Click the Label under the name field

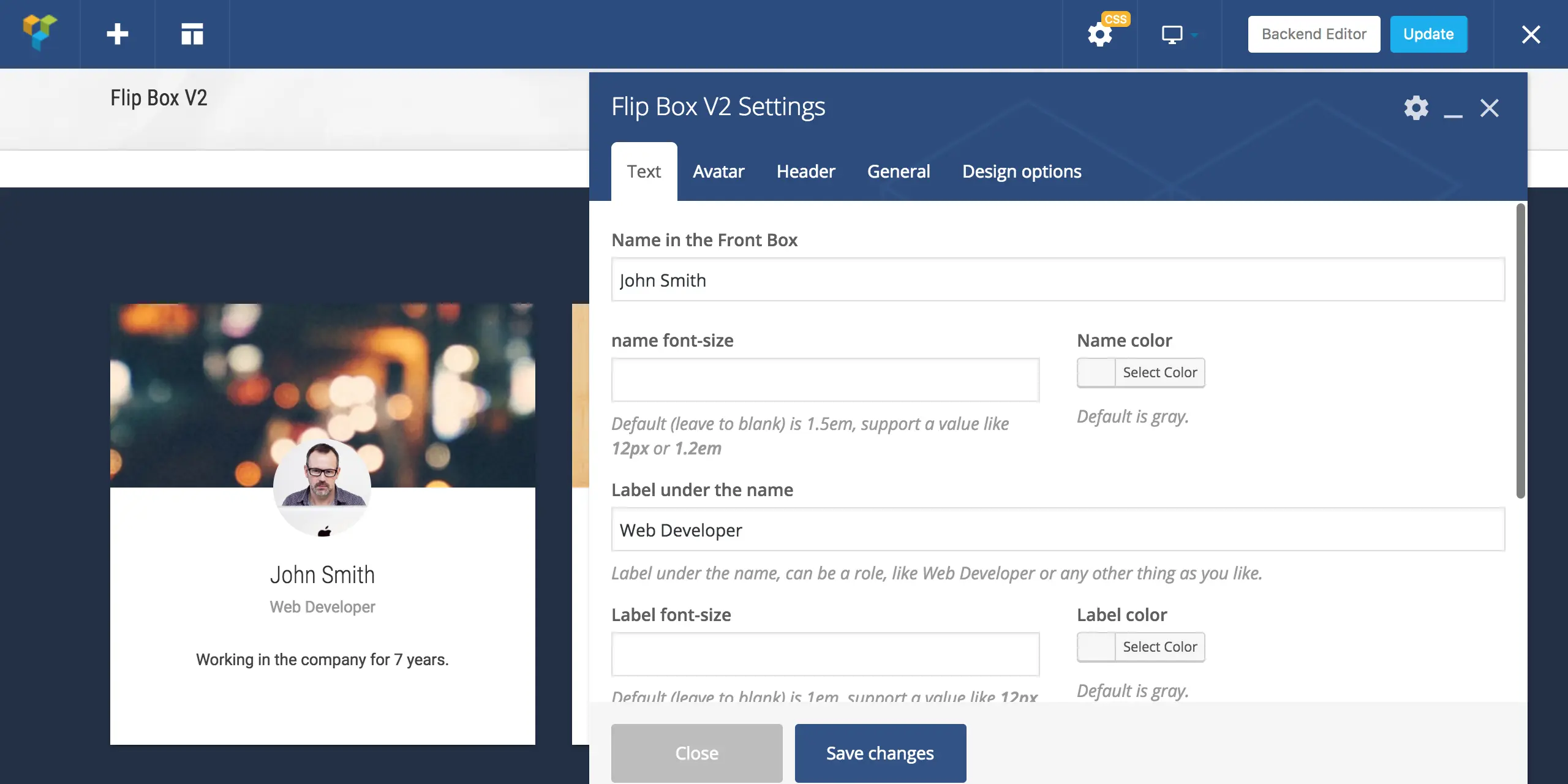click(x=1058, y=530)
